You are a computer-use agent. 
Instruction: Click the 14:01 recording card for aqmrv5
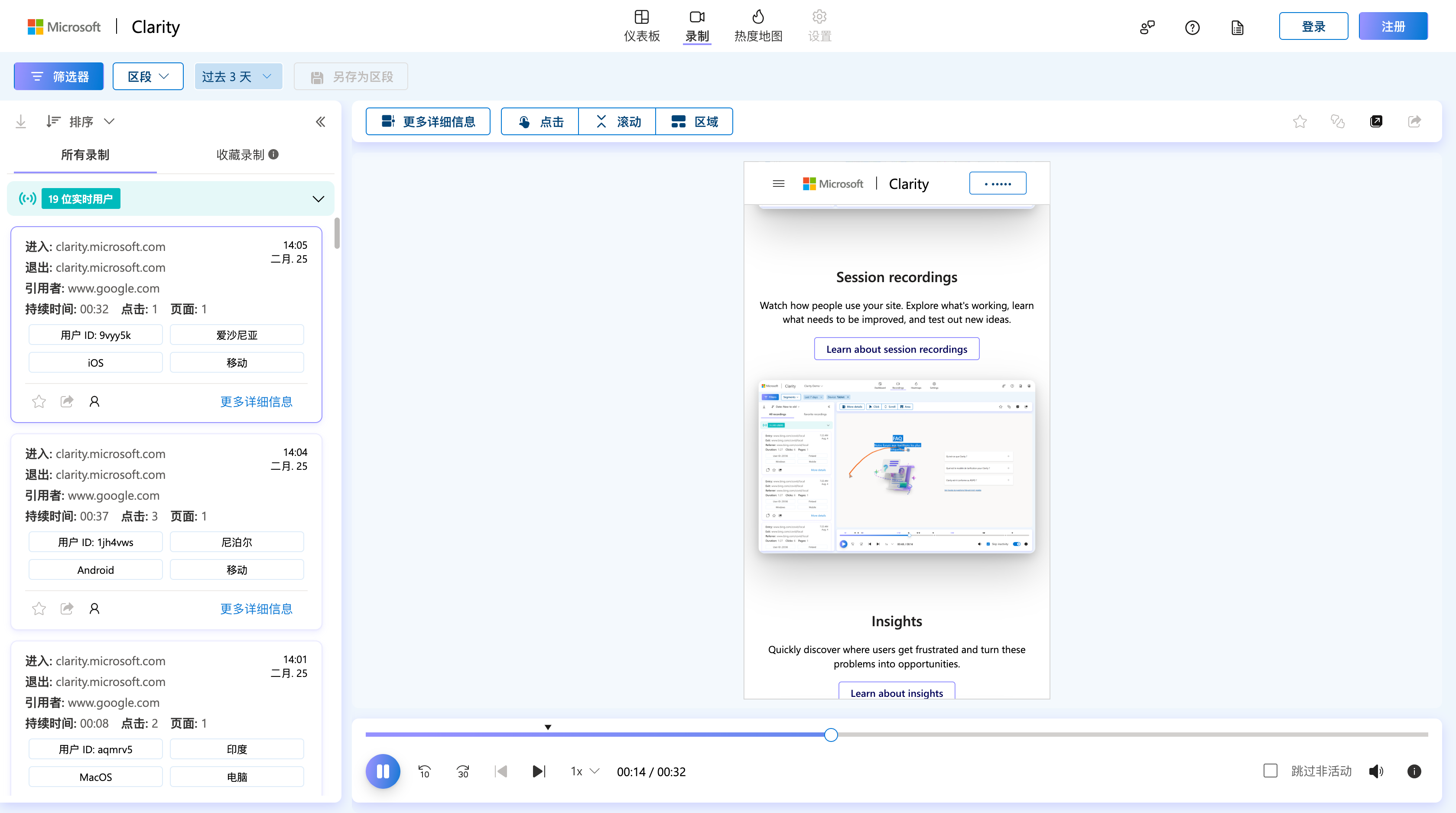166,718
